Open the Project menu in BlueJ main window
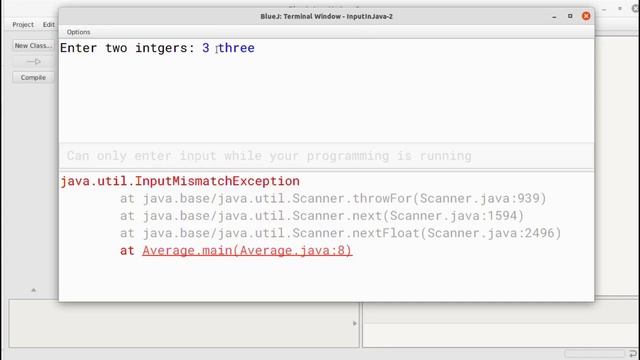640x360 pixels. (x=23, y=24)
